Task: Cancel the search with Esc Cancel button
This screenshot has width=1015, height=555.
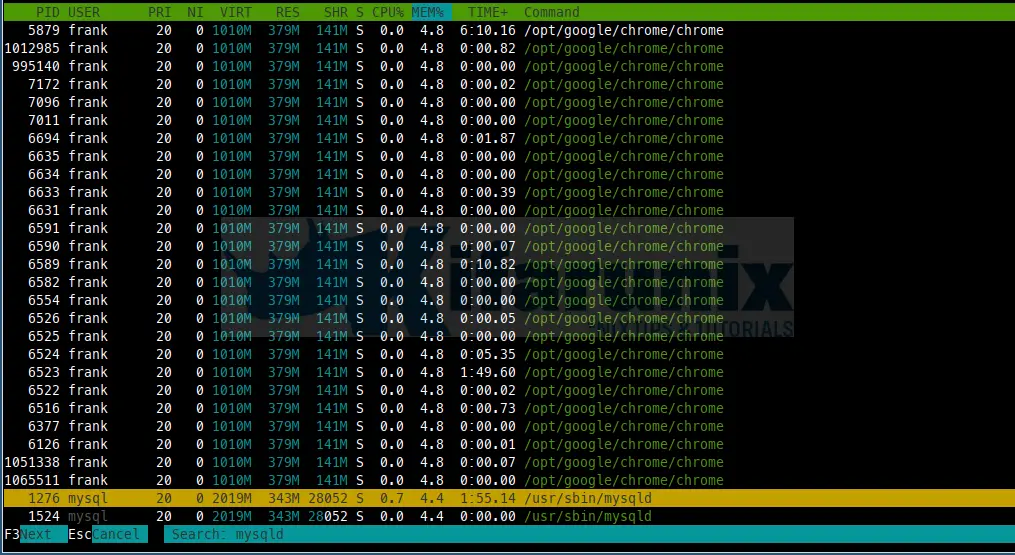Action: tap(108, 534)
